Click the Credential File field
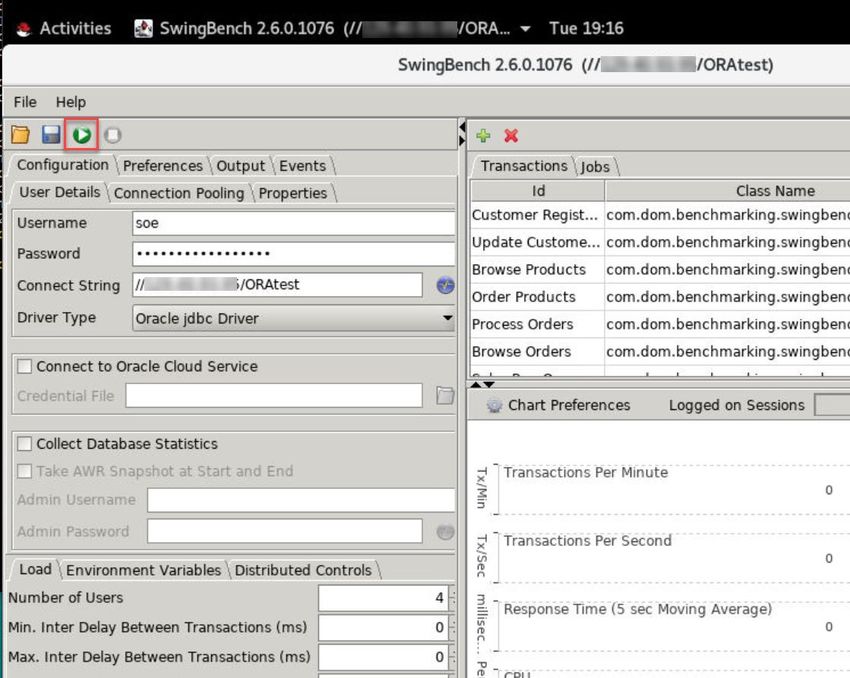 274,396
